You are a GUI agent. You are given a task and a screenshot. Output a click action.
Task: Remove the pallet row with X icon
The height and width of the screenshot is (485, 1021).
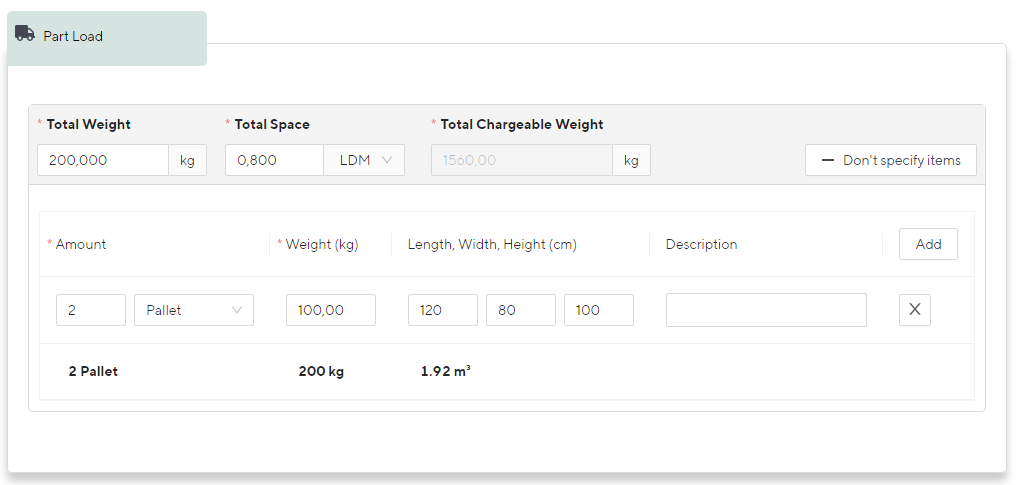tap(915, 310)
